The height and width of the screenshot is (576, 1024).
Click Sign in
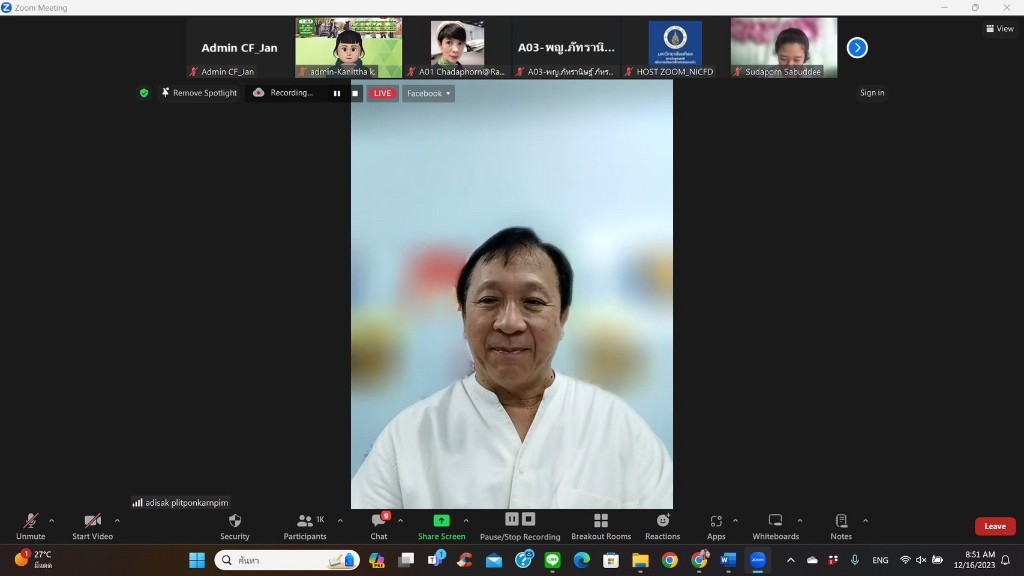pyautogui.click(x=872, y=93)
